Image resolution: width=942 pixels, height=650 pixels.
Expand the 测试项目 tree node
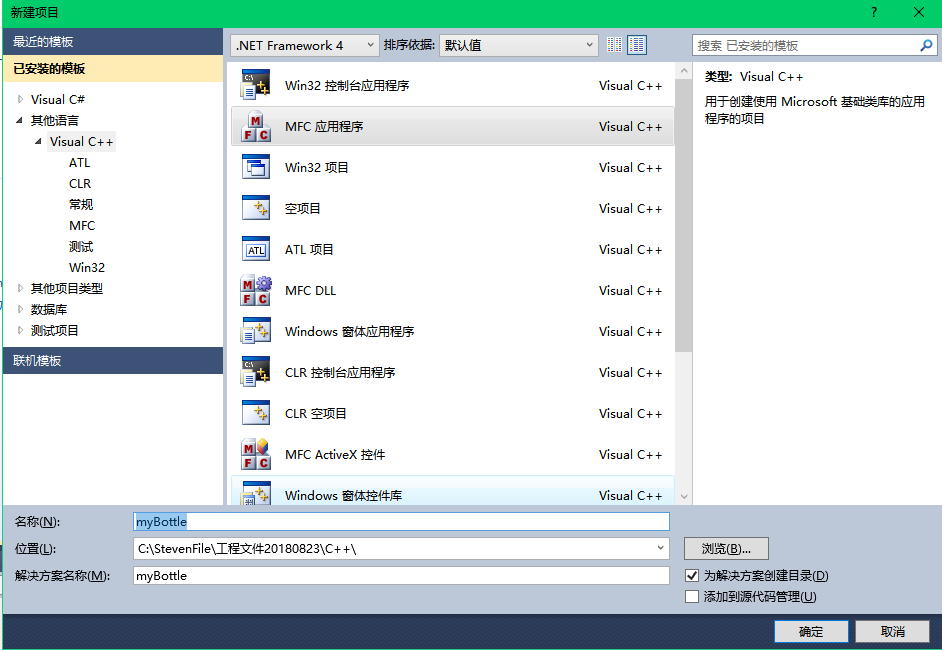pyautogui.click(x=20, y=330)
